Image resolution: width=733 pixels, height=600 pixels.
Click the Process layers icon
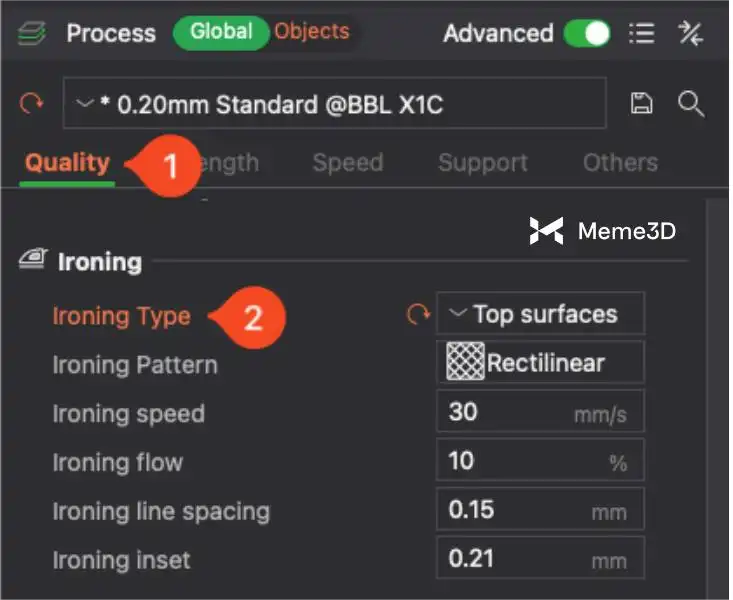[x=32, y=33]
